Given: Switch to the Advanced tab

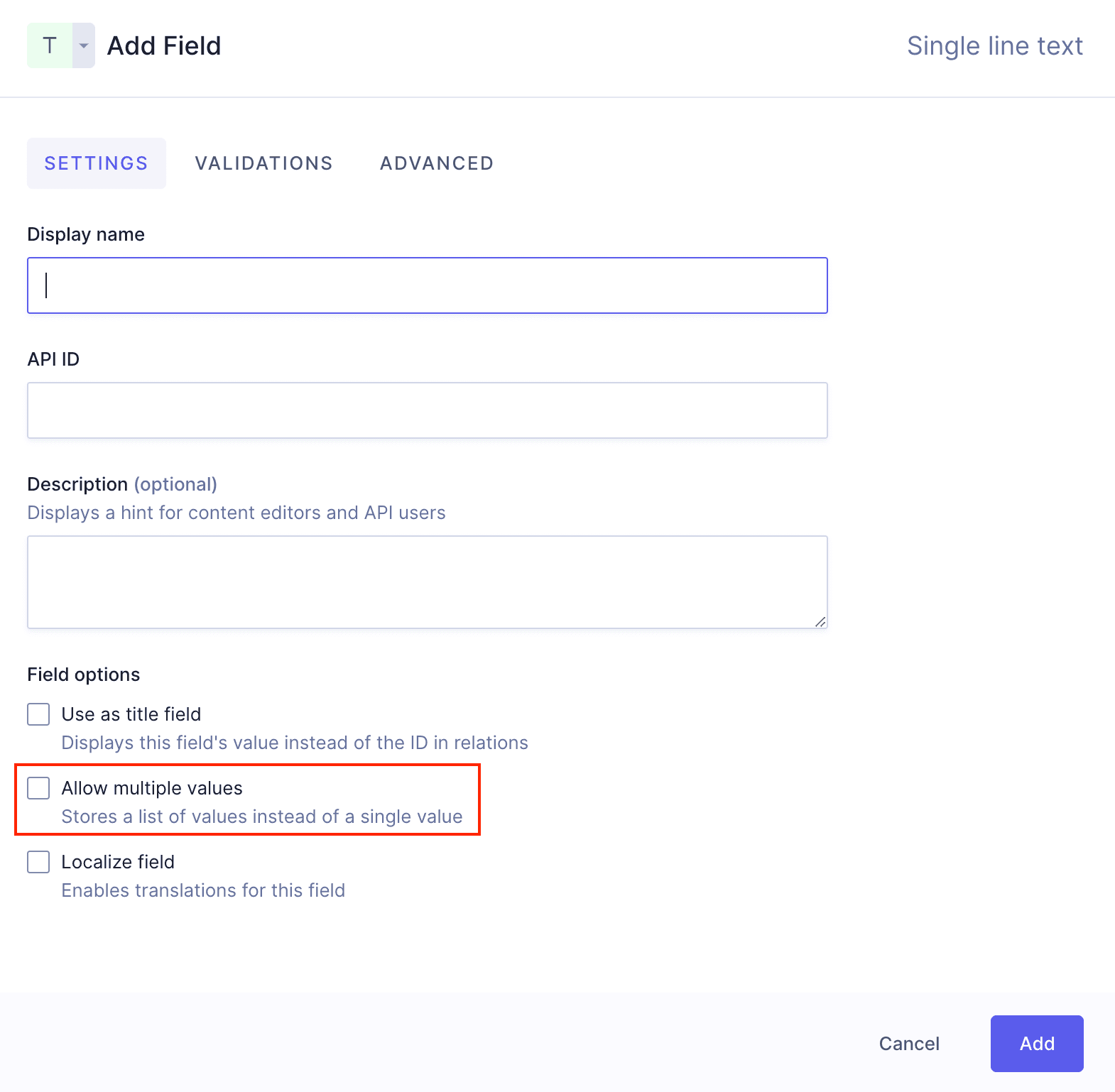Looking at the screenshot, I should click(x=436, y=163).
